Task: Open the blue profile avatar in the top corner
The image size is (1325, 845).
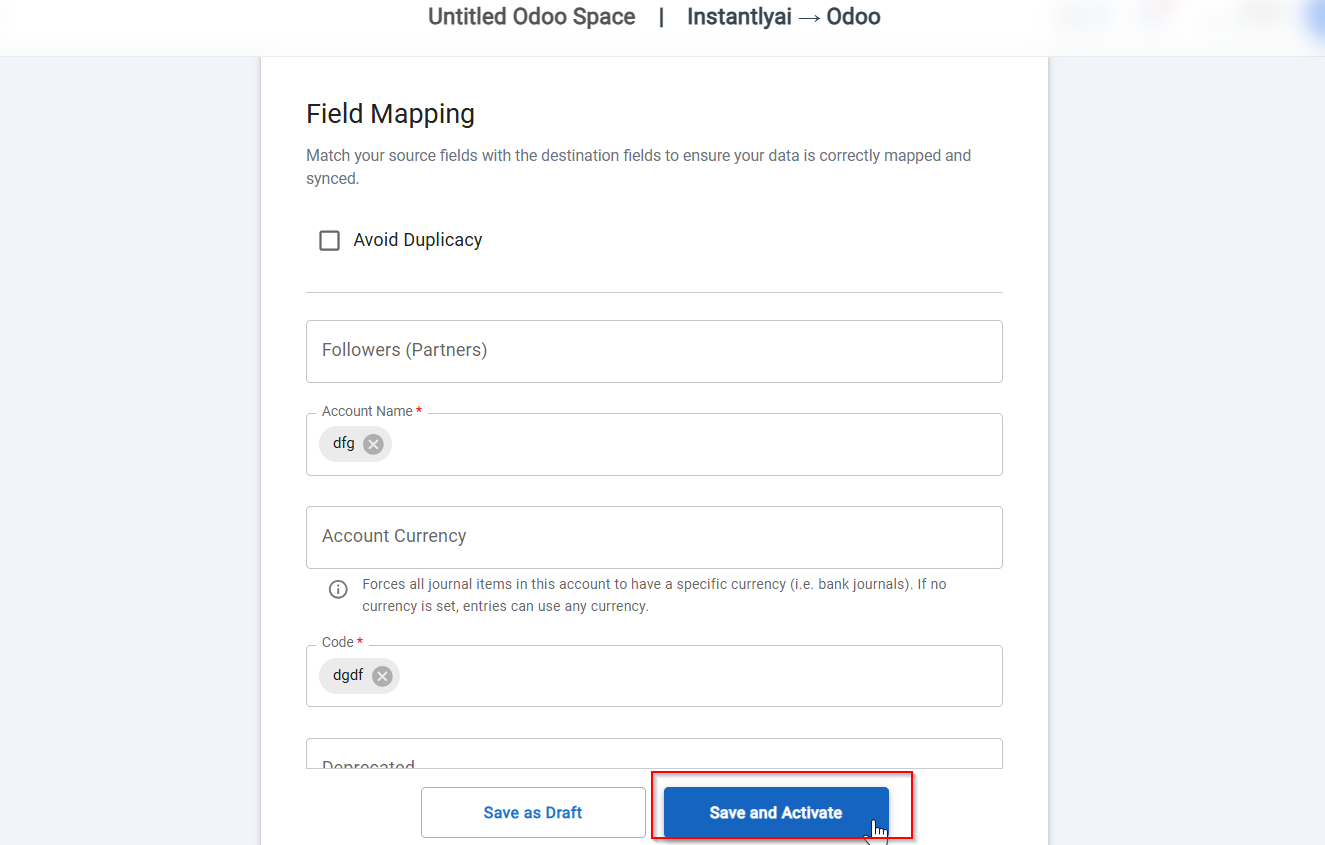Action: click(x=1316, y=18)
